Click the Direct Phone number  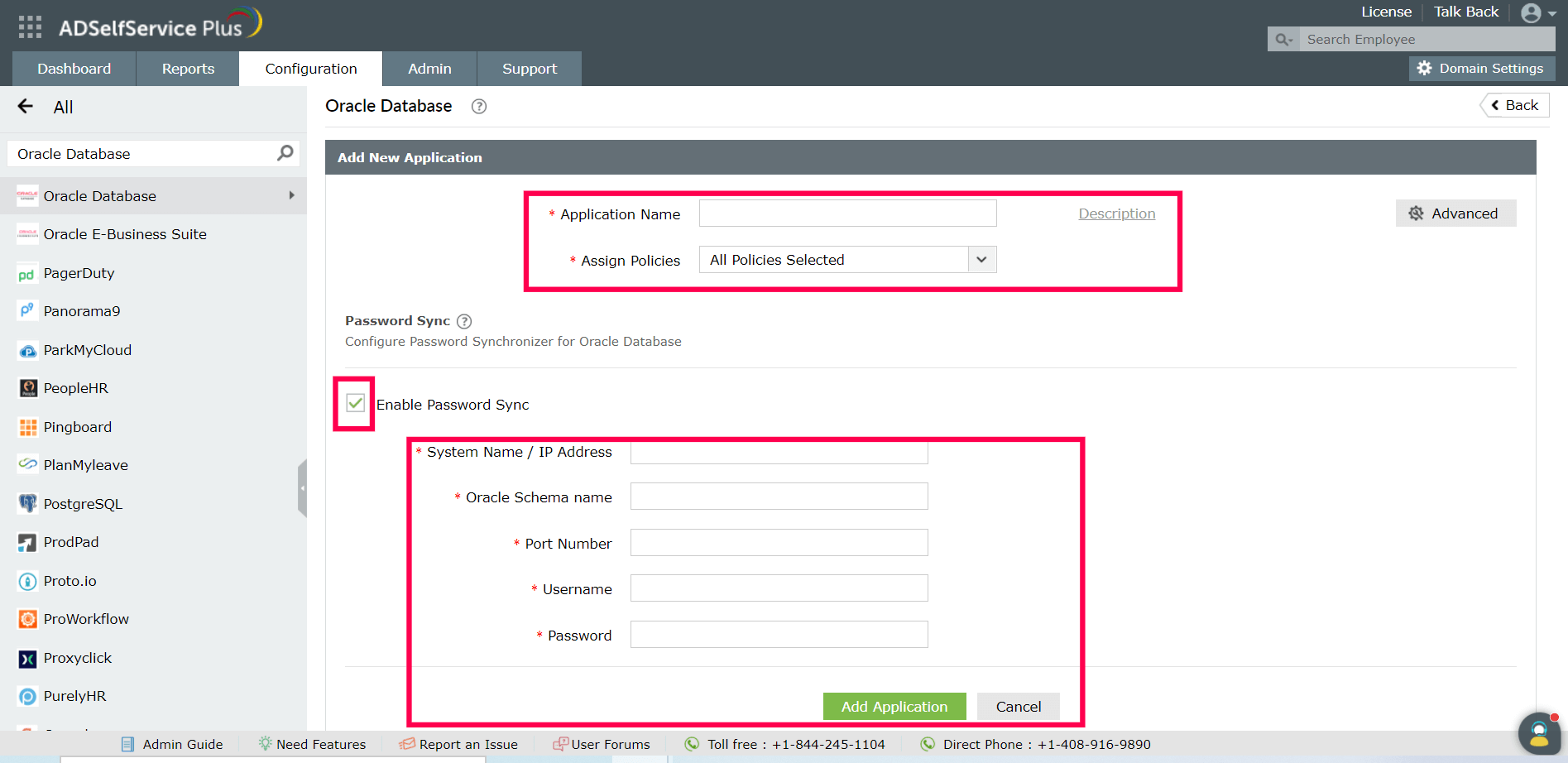(x=1094, y=745)
